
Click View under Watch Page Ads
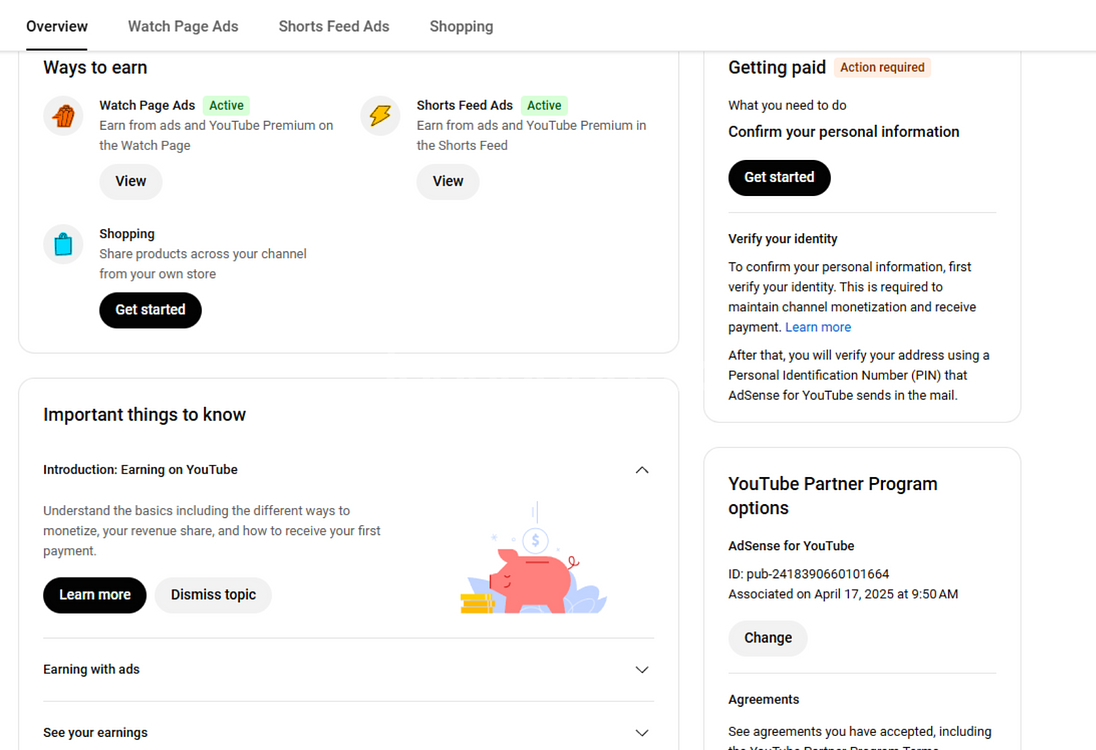(x=131, y=182)
